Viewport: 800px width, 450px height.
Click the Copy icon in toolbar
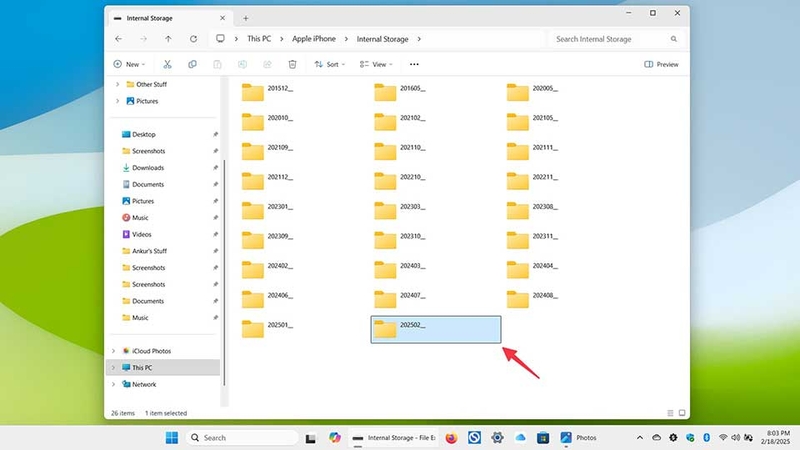click(x=192, y=64)
